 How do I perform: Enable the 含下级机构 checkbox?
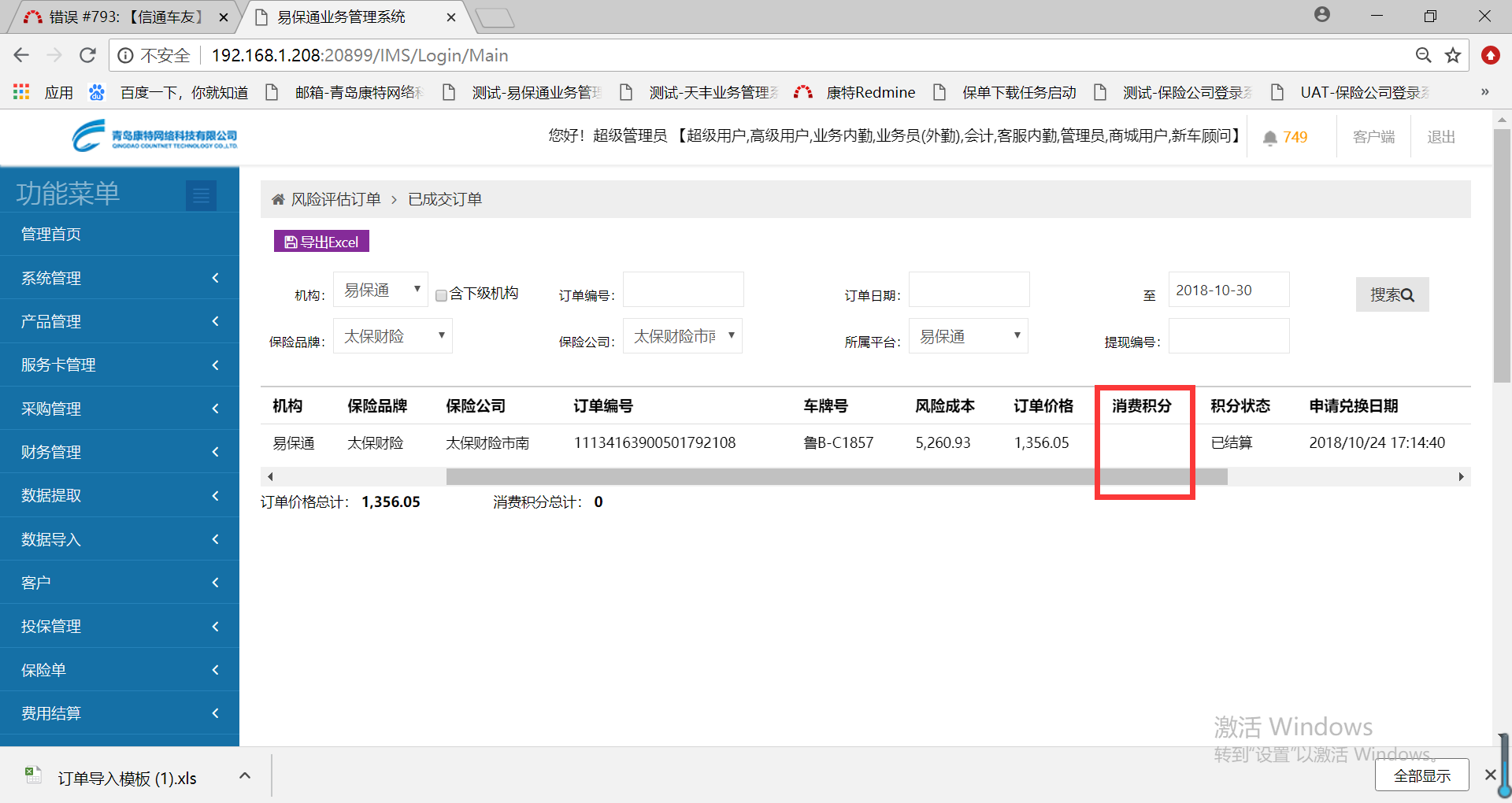(x=442, y=295)
